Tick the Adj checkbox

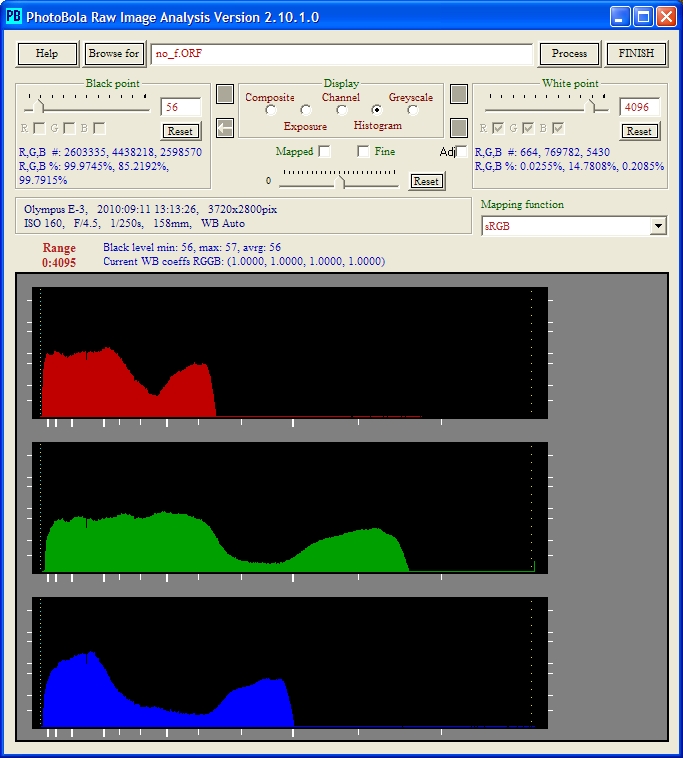(x=462, y=151)
